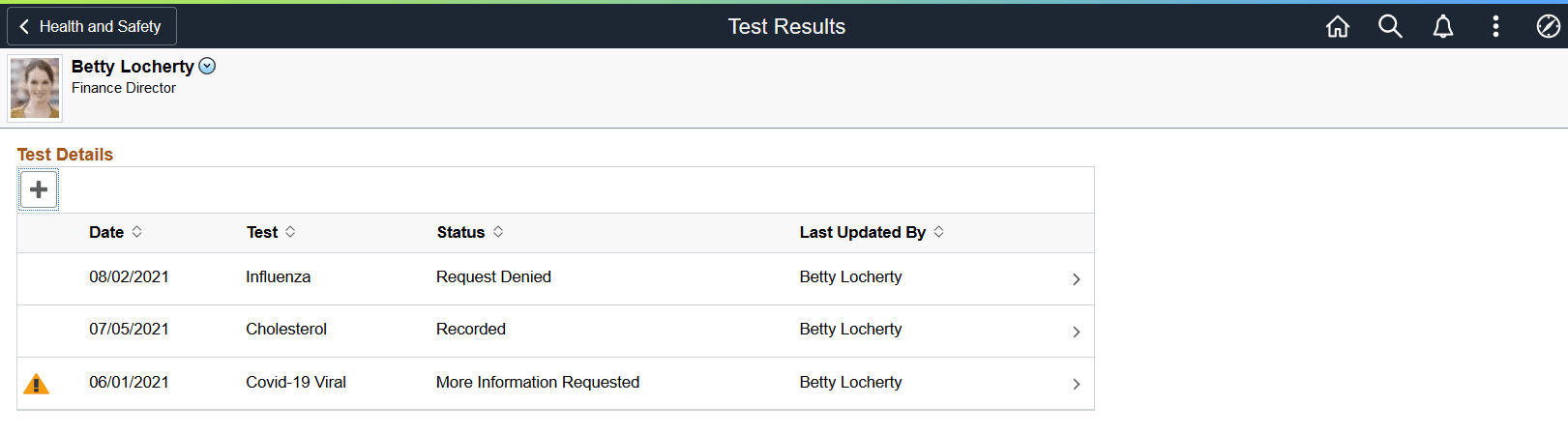Viewport: 1568px width, 434px height.
Task: Expand Betty Locherty related actions dropdown
Action: pyautogui.click(x=207, y=66)
